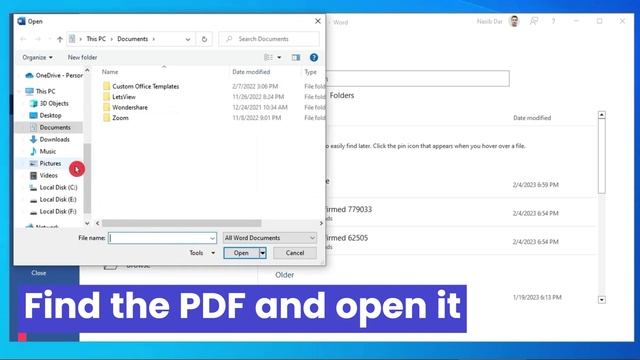The height and width of the screenshot is (360, 640).
Task: Open Local Disk (F:) in navigation pane
Action: pyautogui.click(x=53, y=211)
